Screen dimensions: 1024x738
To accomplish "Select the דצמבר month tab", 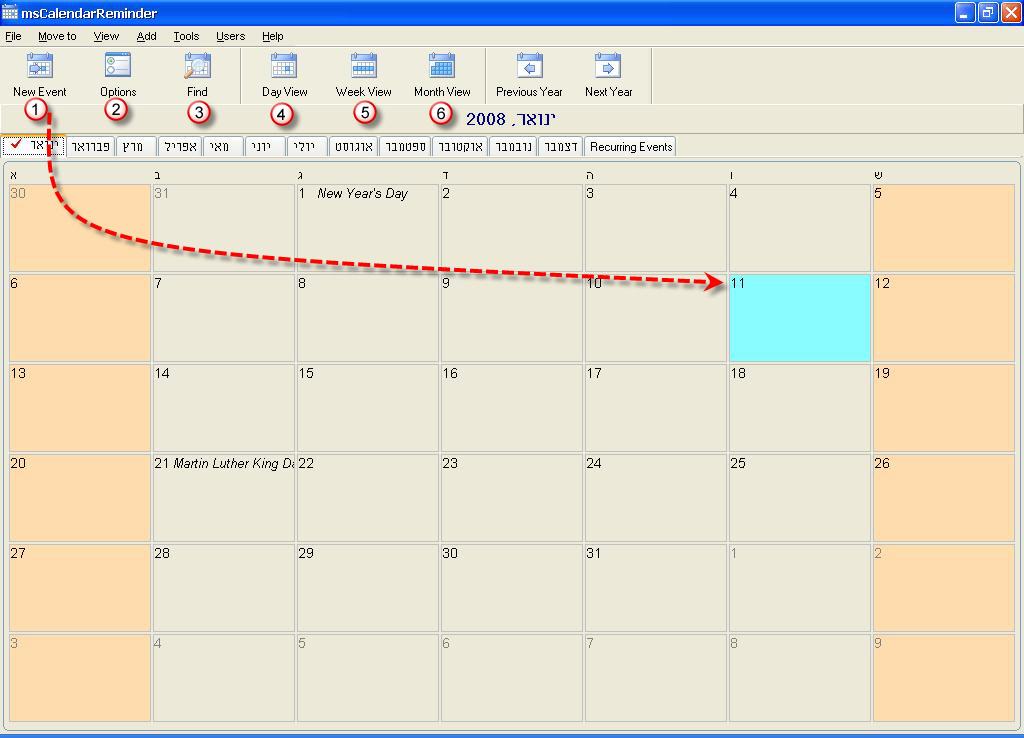I will 559,147.
